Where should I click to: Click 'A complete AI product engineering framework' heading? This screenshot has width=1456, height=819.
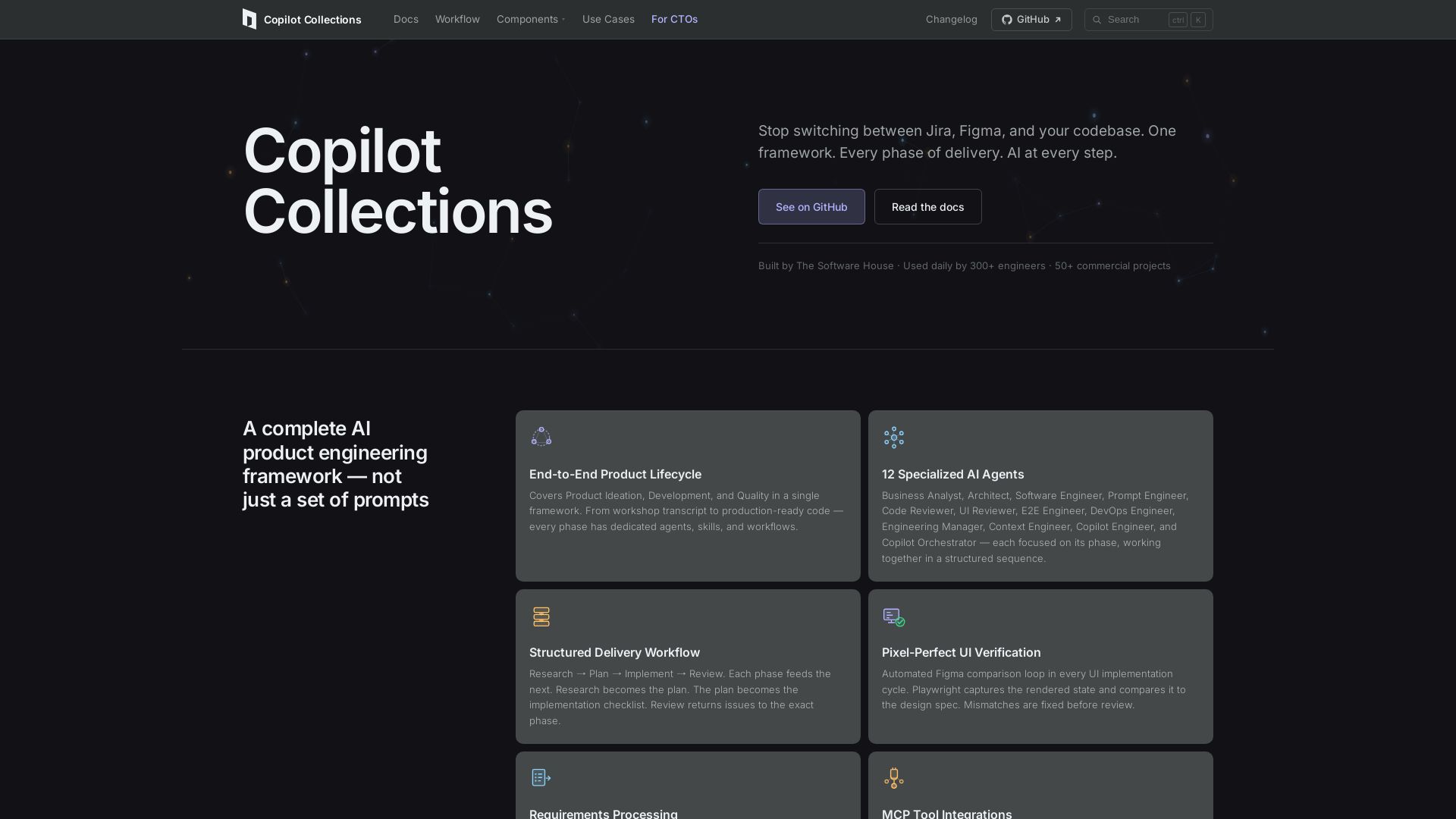click(x=336, y=464)
